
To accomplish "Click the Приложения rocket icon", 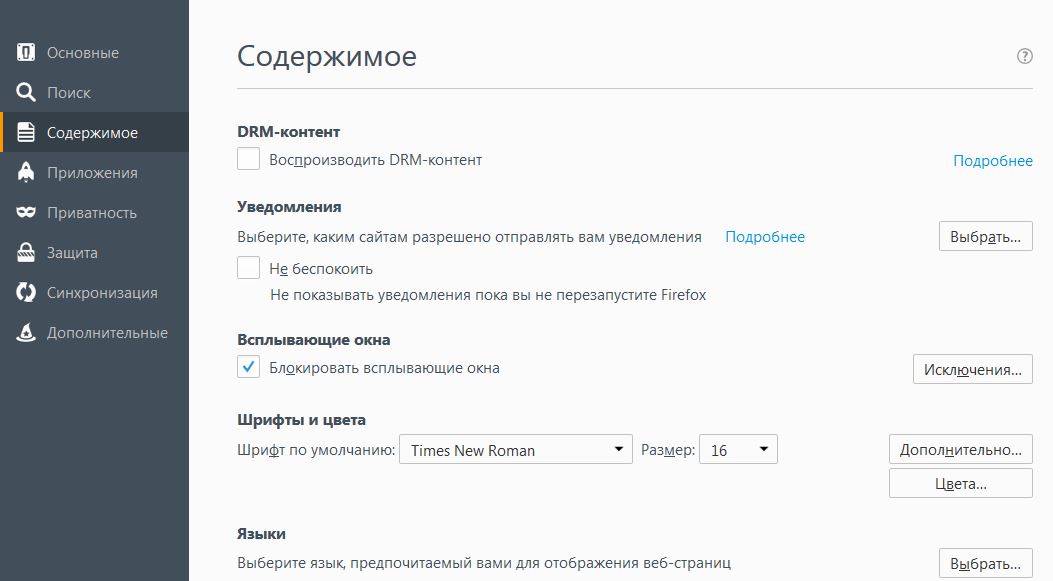I will tap(27, 173).
